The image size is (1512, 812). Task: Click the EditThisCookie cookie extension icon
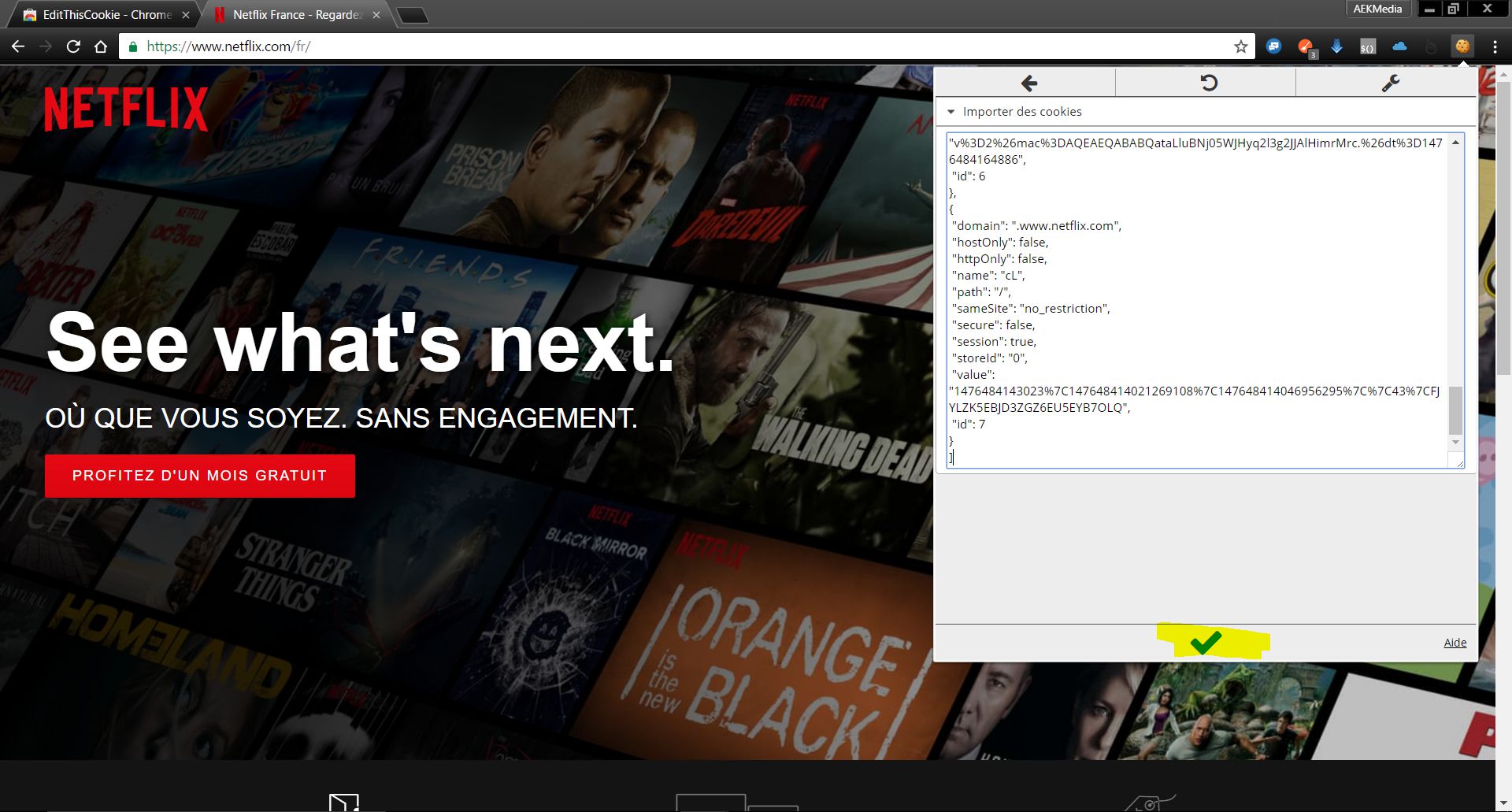(x=1462, y=46)
